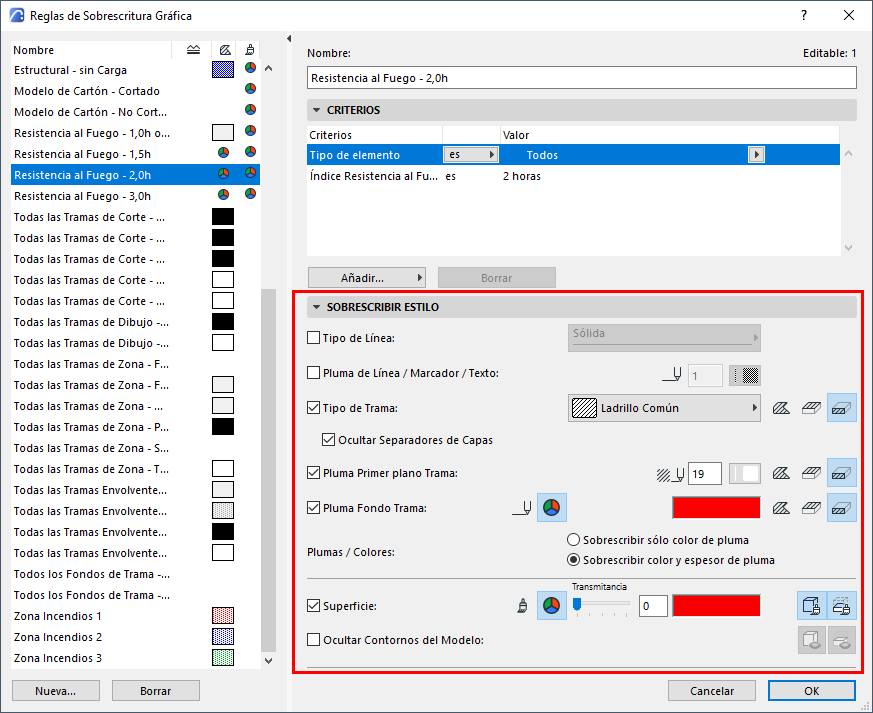The width and height of the screenshot is (873, 713).
Task: Click the pen icon in Pluma Fondo Trama row
Action: tap(522, 508)
